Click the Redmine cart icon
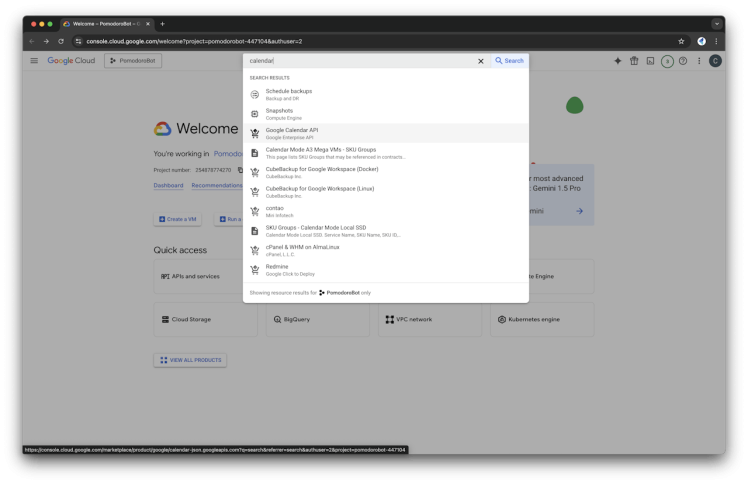Image resolution: width=748 pixels, height=484 pixels. coord(255,270)
